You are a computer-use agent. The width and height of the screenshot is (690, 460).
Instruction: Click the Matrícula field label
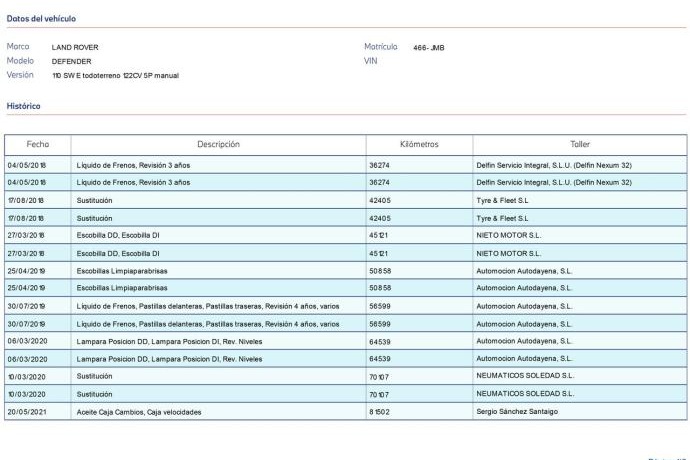click(x=381, y=47)
